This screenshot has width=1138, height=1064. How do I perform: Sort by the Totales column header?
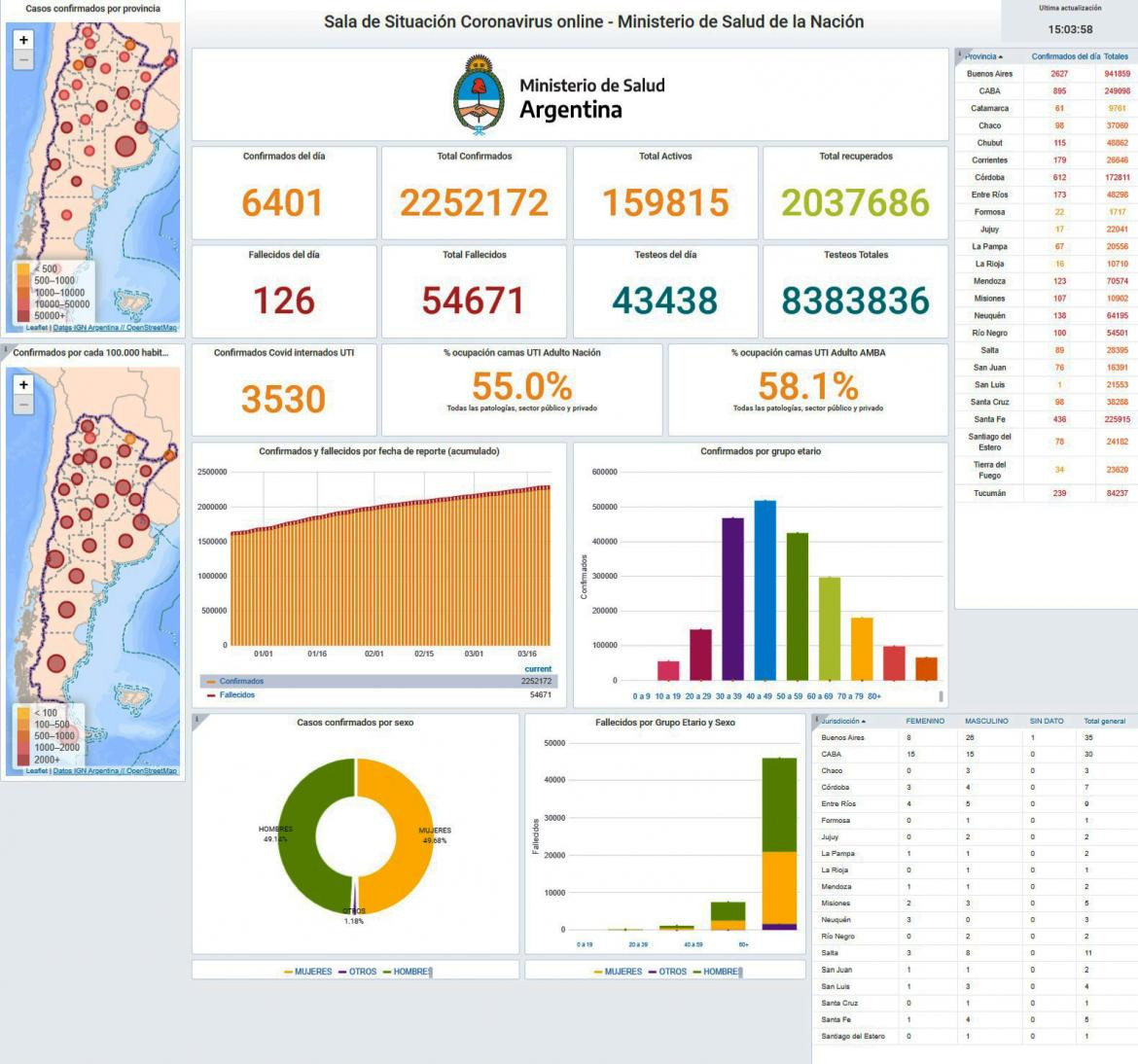(1117, 55)
